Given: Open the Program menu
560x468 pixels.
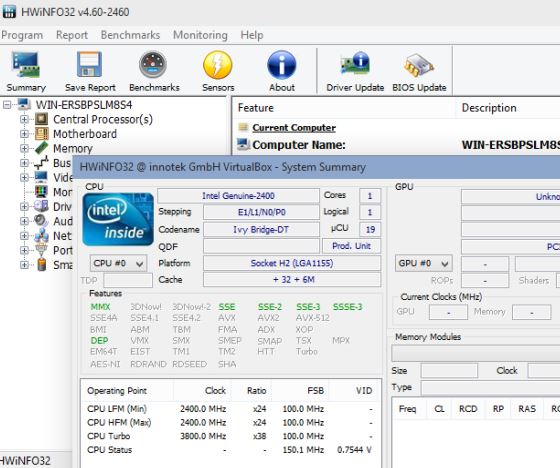Looking at the screenshot, I should [22, 35].
